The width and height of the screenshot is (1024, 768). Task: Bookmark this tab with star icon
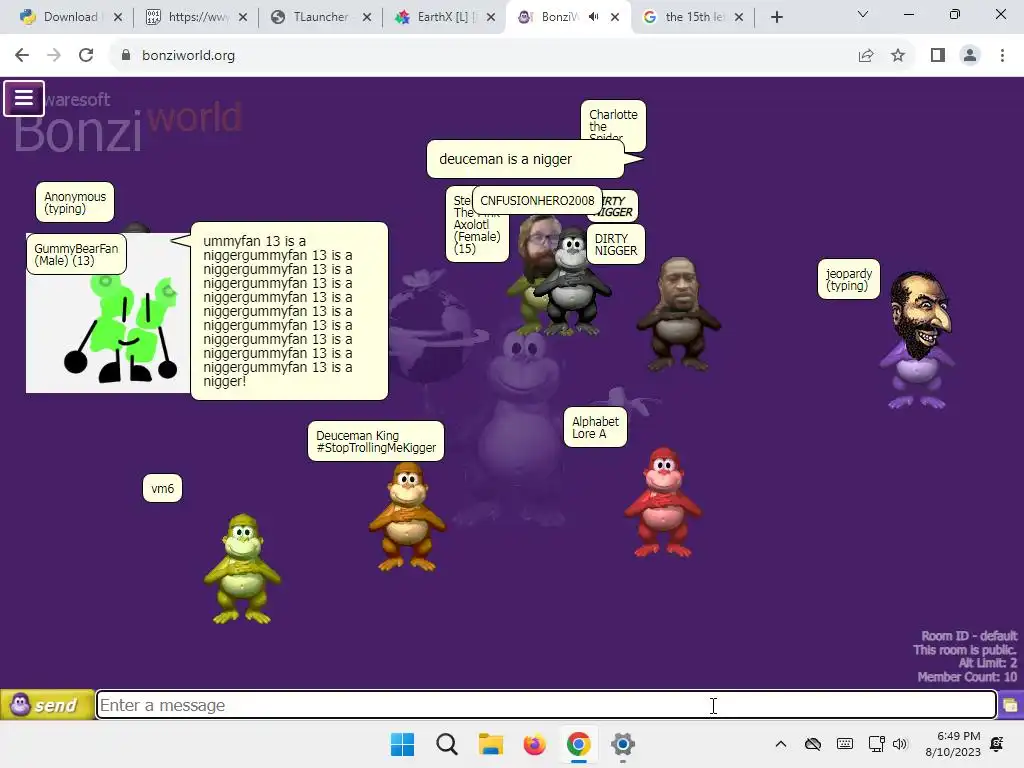coord(898,56)
